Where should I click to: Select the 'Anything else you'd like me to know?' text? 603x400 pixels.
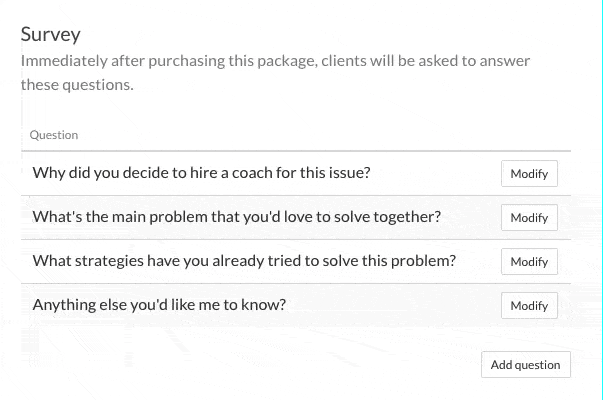[159, 305]
